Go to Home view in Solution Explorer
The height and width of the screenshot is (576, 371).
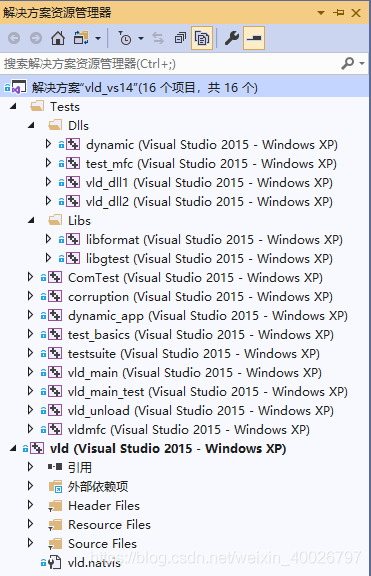(x=58, y=38)
